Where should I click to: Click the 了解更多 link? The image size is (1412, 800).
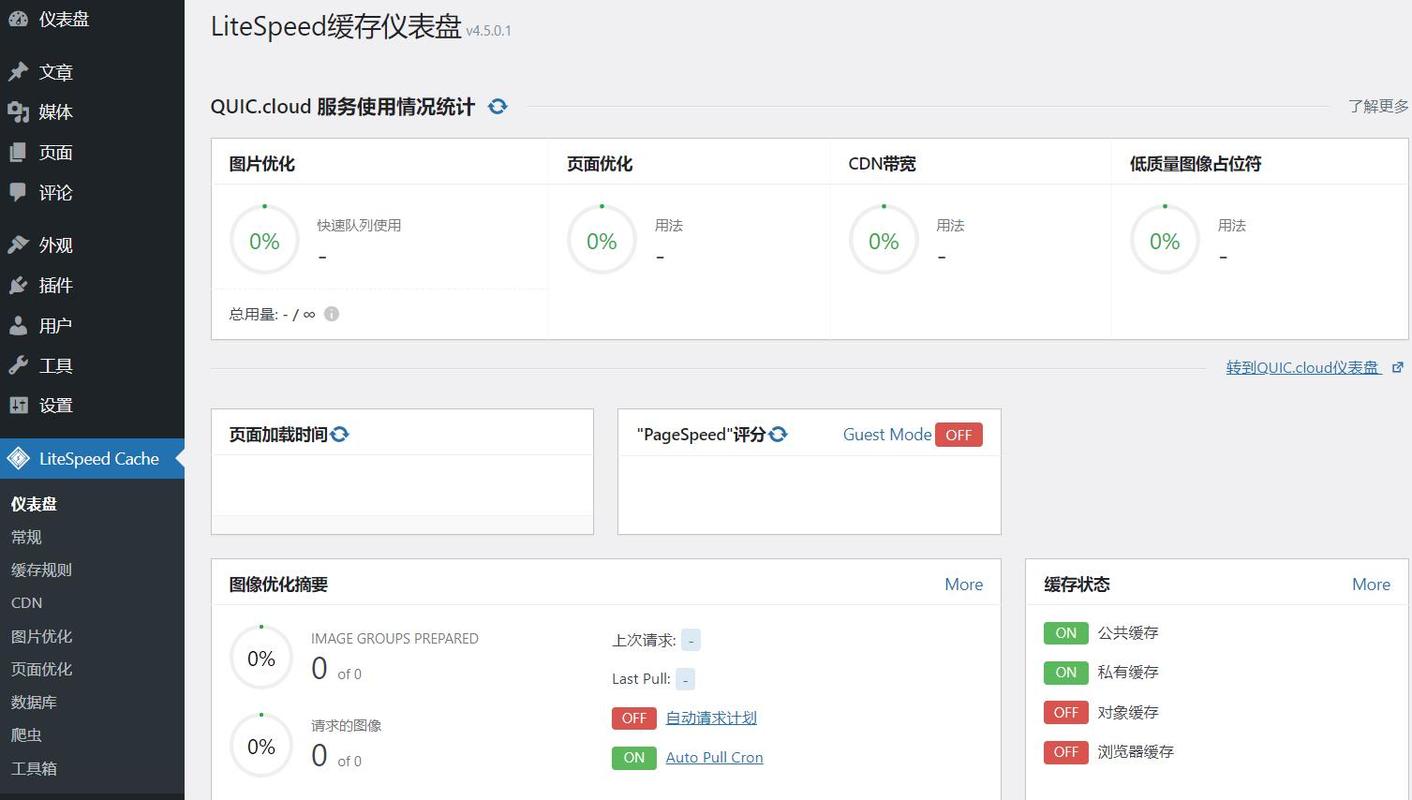1378,106
